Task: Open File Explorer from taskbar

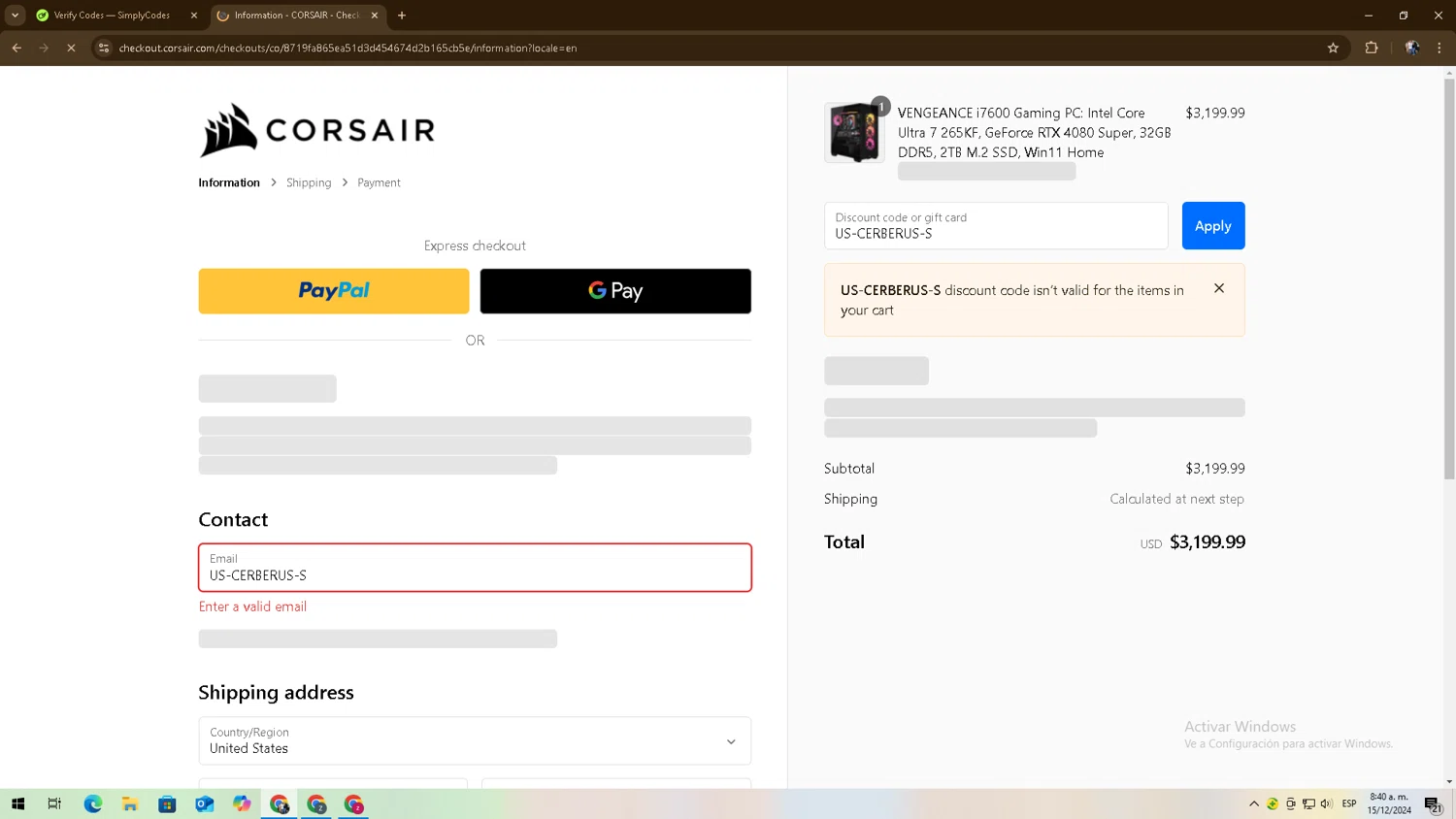Action: pos(129,803)
